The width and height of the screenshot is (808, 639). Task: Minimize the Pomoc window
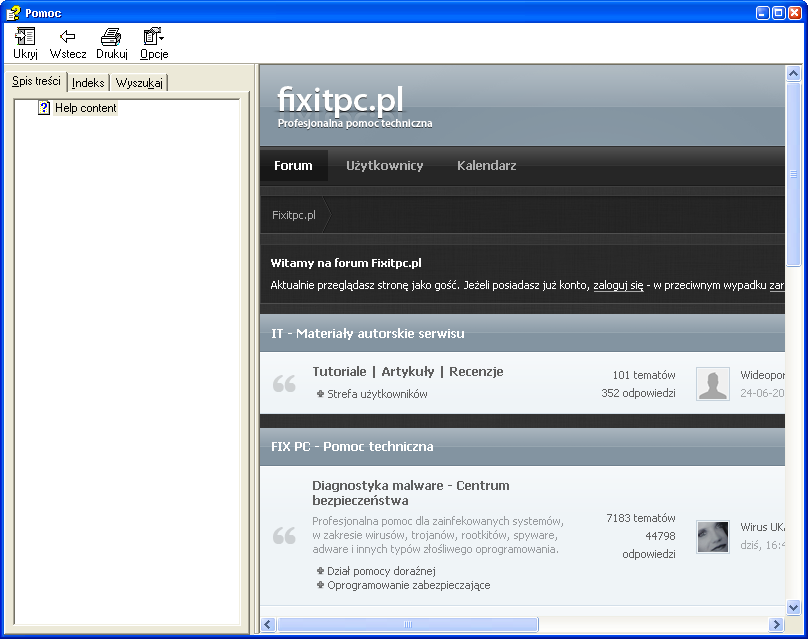coord(763,13)
